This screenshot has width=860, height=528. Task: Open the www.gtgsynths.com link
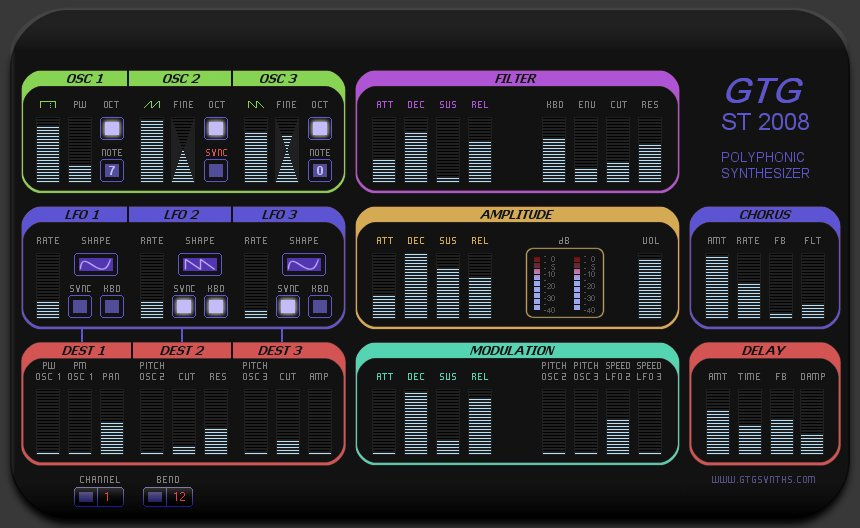point(763,479)
